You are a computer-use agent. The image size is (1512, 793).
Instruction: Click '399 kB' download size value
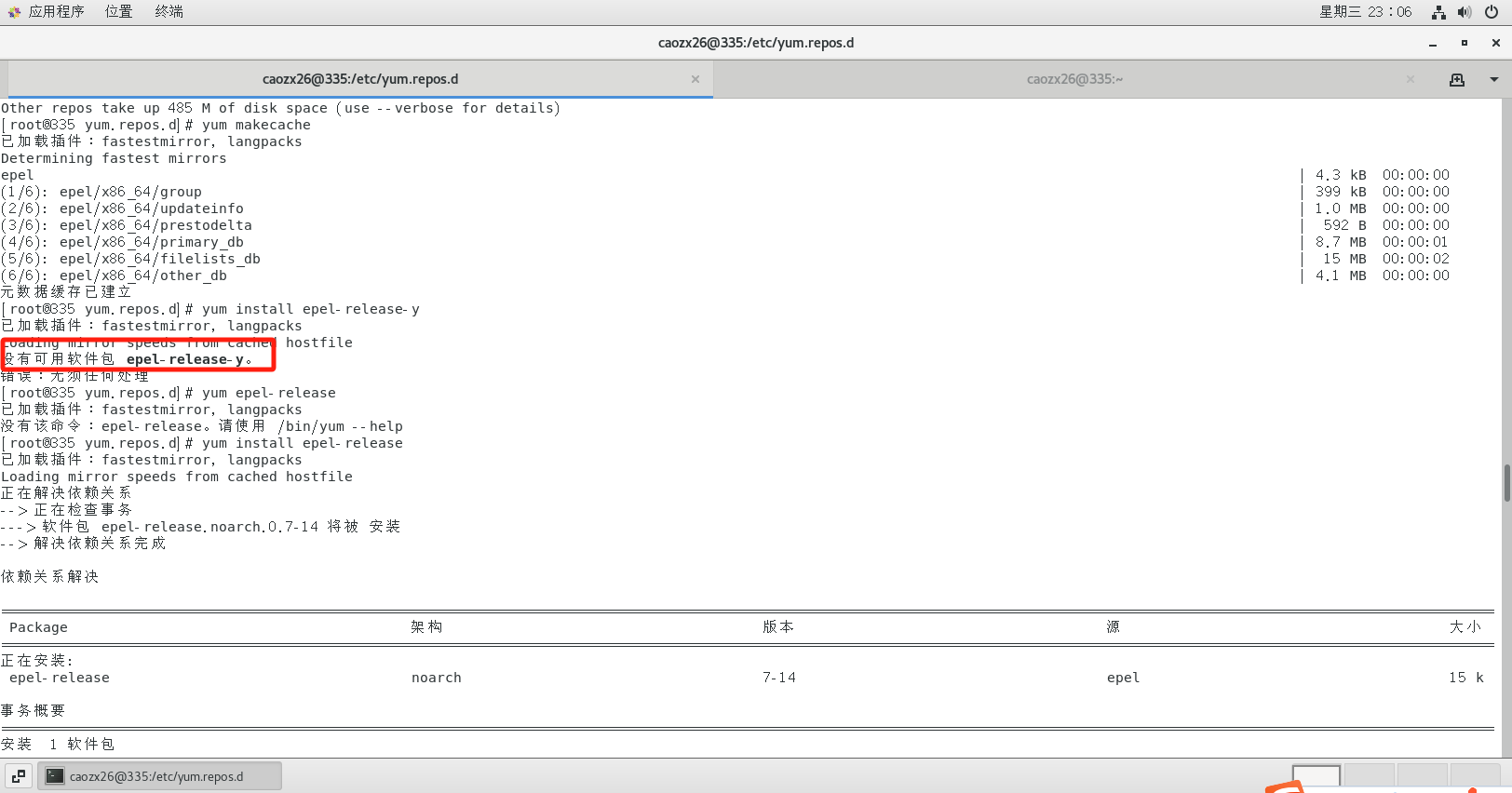pos(1341,192)
